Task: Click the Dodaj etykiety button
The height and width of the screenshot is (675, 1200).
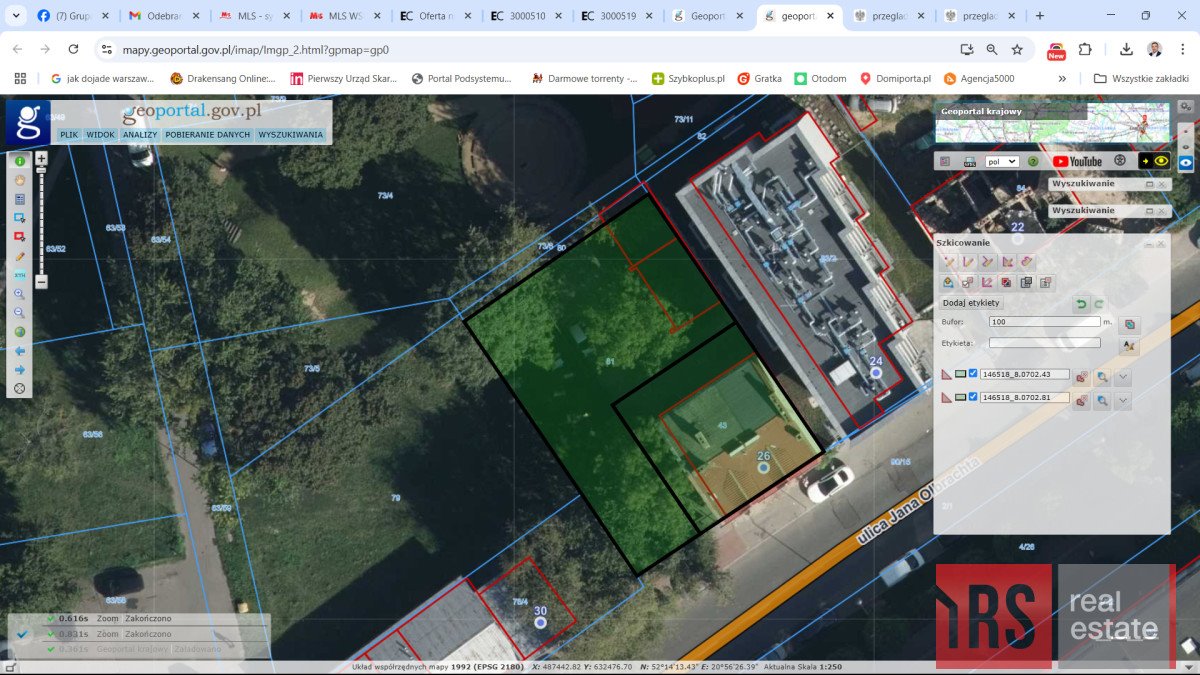Action: tap(970, 302)
